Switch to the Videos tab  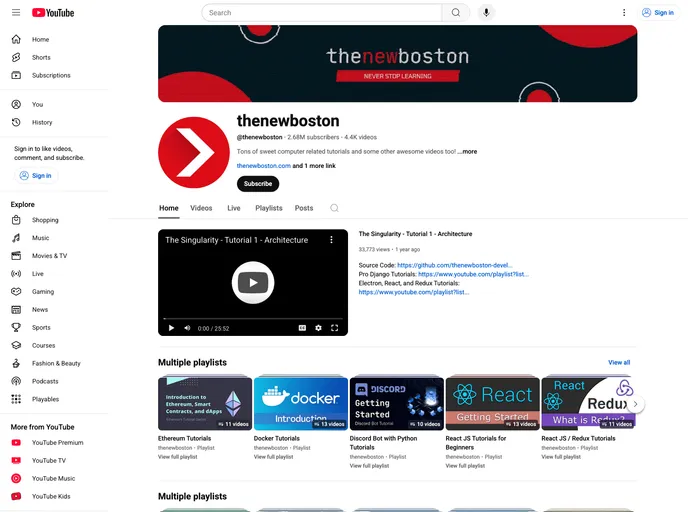201,208
